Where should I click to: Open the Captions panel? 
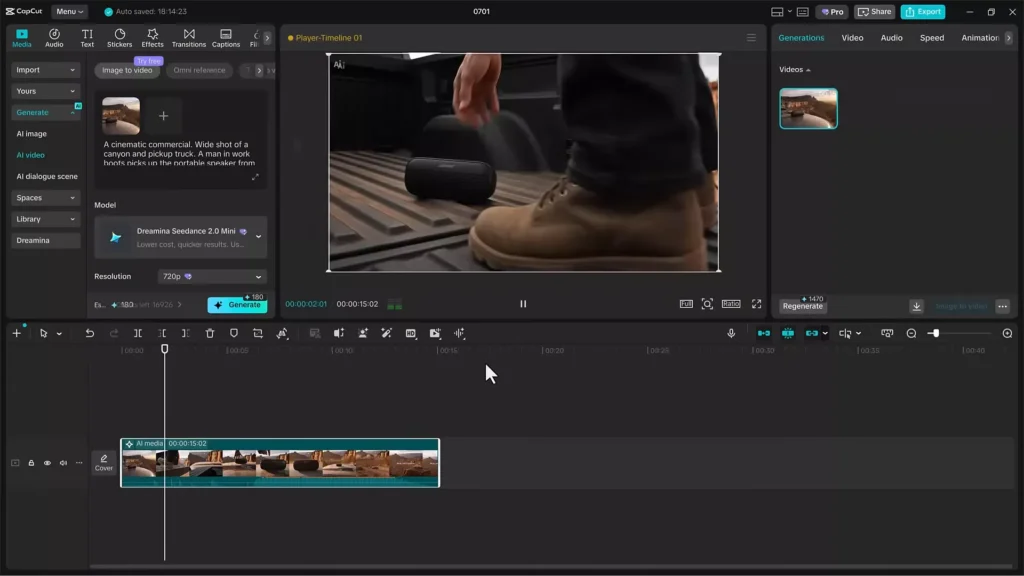point(226,38)
